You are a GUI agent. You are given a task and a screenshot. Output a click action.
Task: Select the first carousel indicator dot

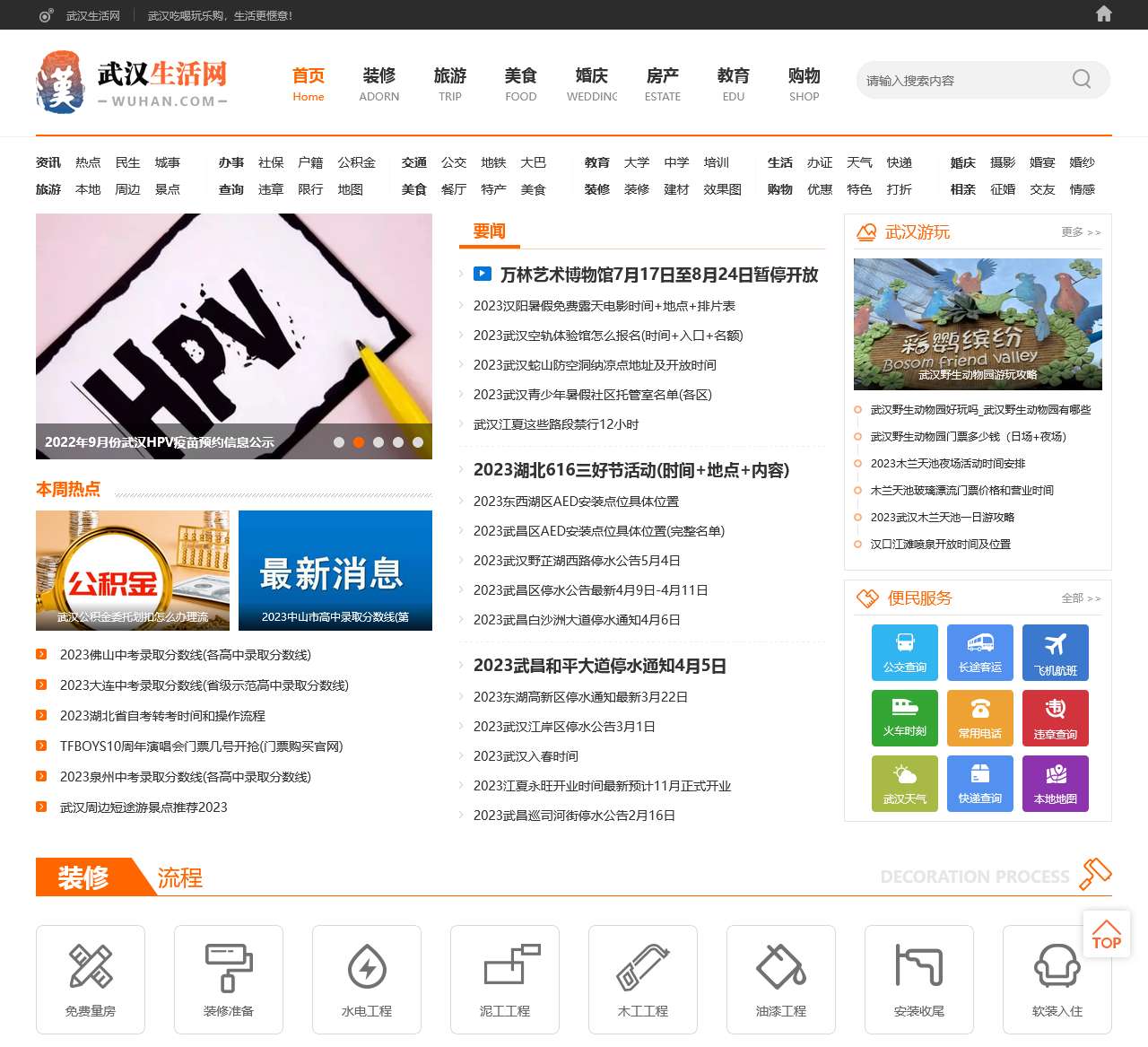tap(339, 442)
